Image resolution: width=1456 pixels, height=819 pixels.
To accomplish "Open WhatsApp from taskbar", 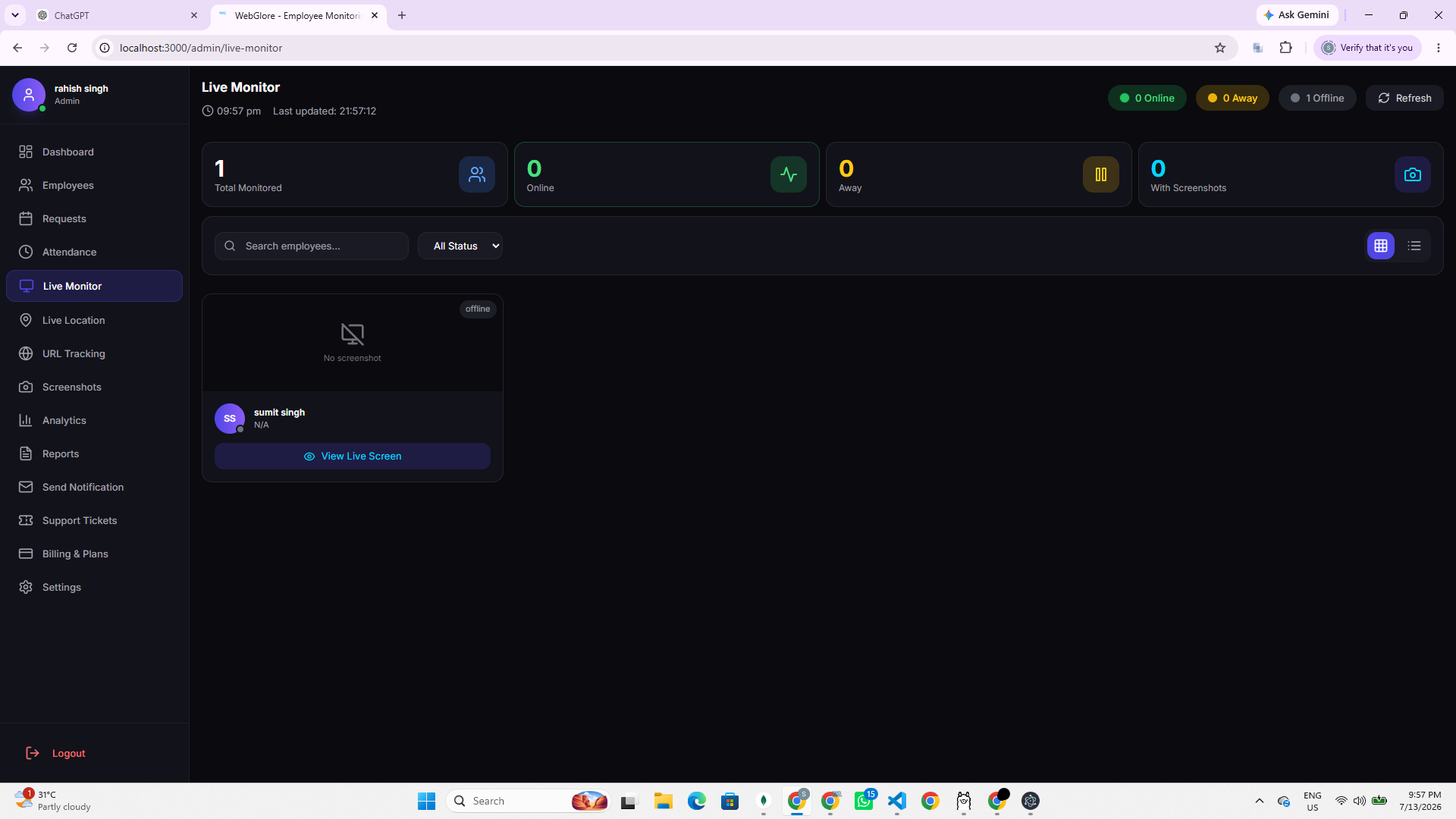I will (x=864, y=801).
